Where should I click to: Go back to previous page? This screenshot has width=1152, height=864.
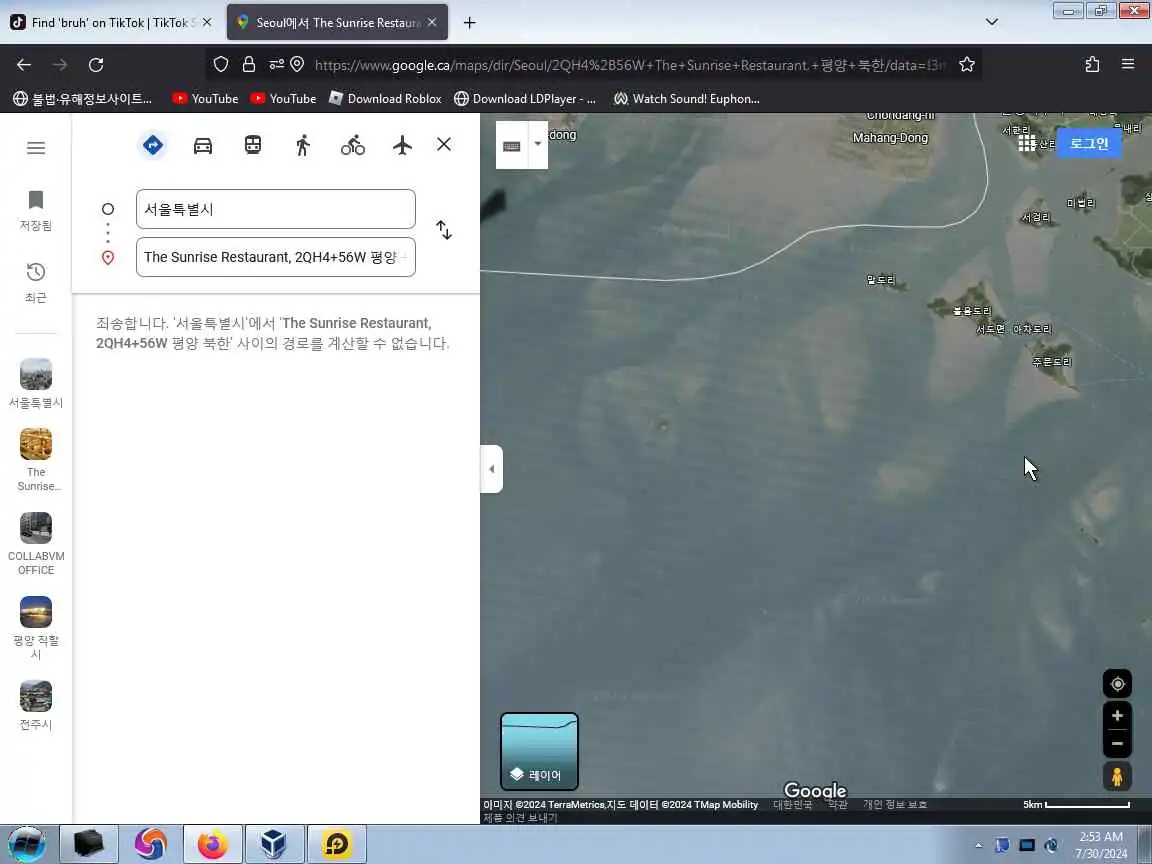click(24, 65)
